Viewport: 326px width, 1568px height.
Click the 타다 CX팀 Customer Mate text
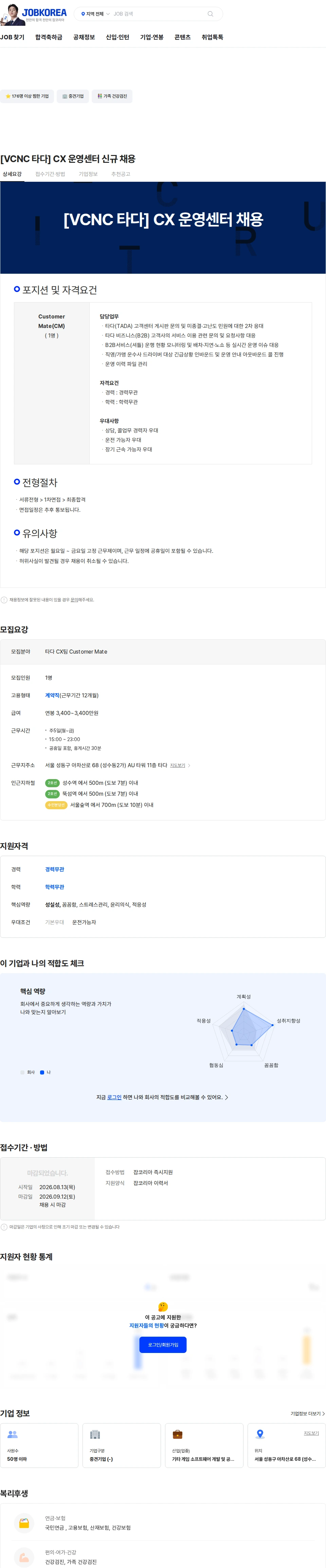coord(76,651)
